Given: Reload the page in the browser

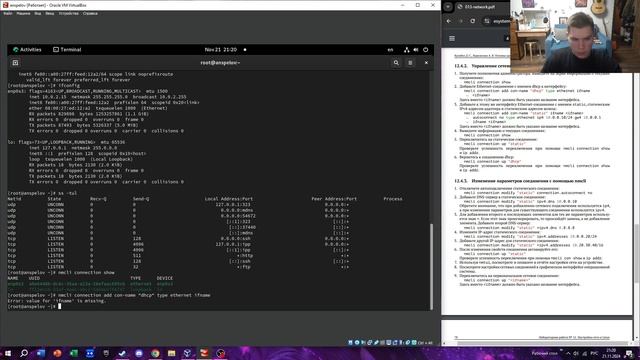Looking at the screenshot, I should click(x=473, y=21).
